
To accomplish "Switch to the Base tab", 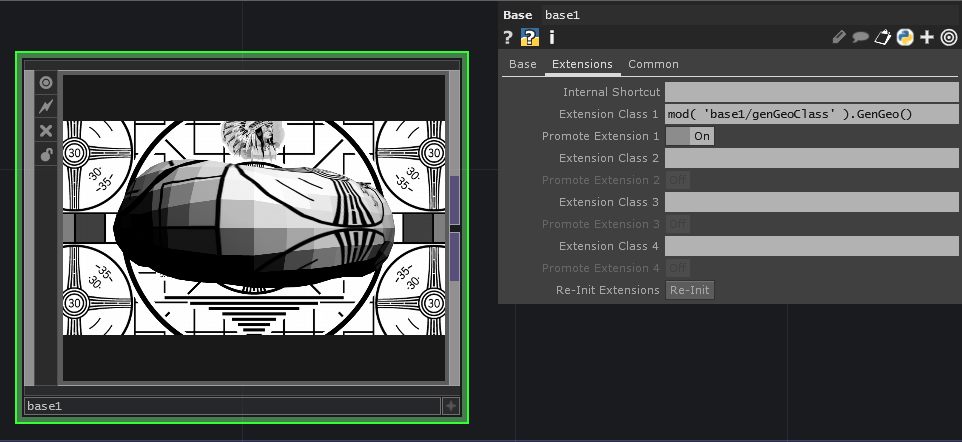I will point(523,64).
